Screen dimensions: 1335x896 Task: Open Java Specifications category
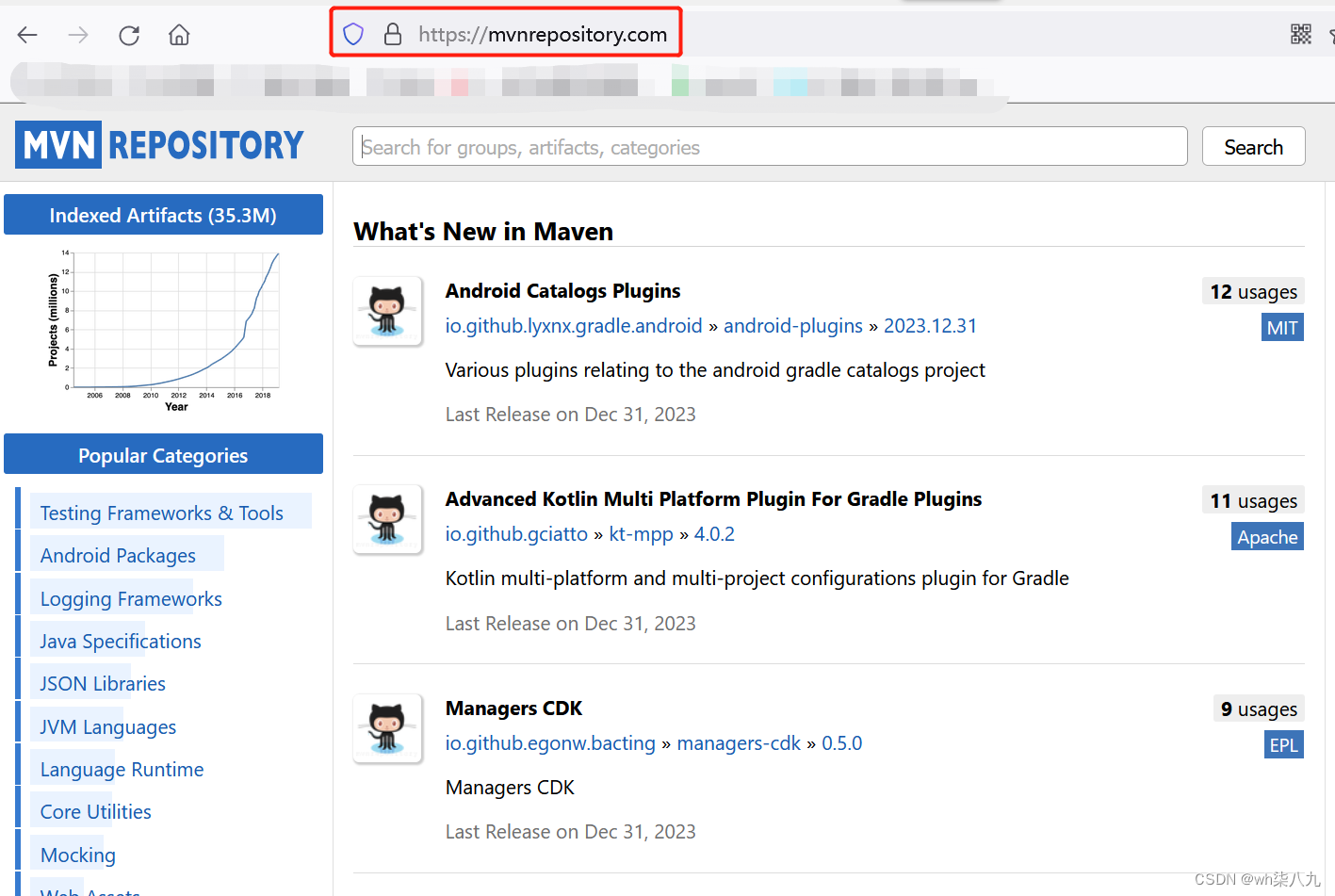pos(121,641)
